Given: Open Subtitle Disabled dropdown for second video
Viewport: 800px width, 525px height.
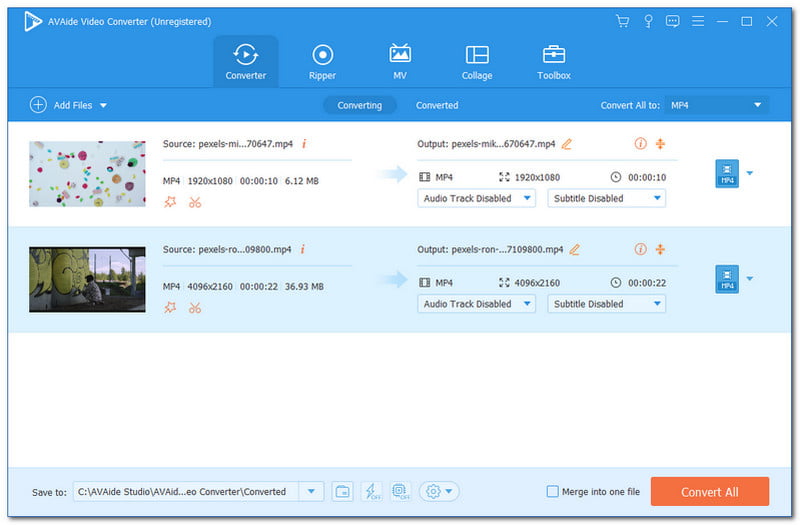Looking at the screenshot, I should tap(606, 304).
